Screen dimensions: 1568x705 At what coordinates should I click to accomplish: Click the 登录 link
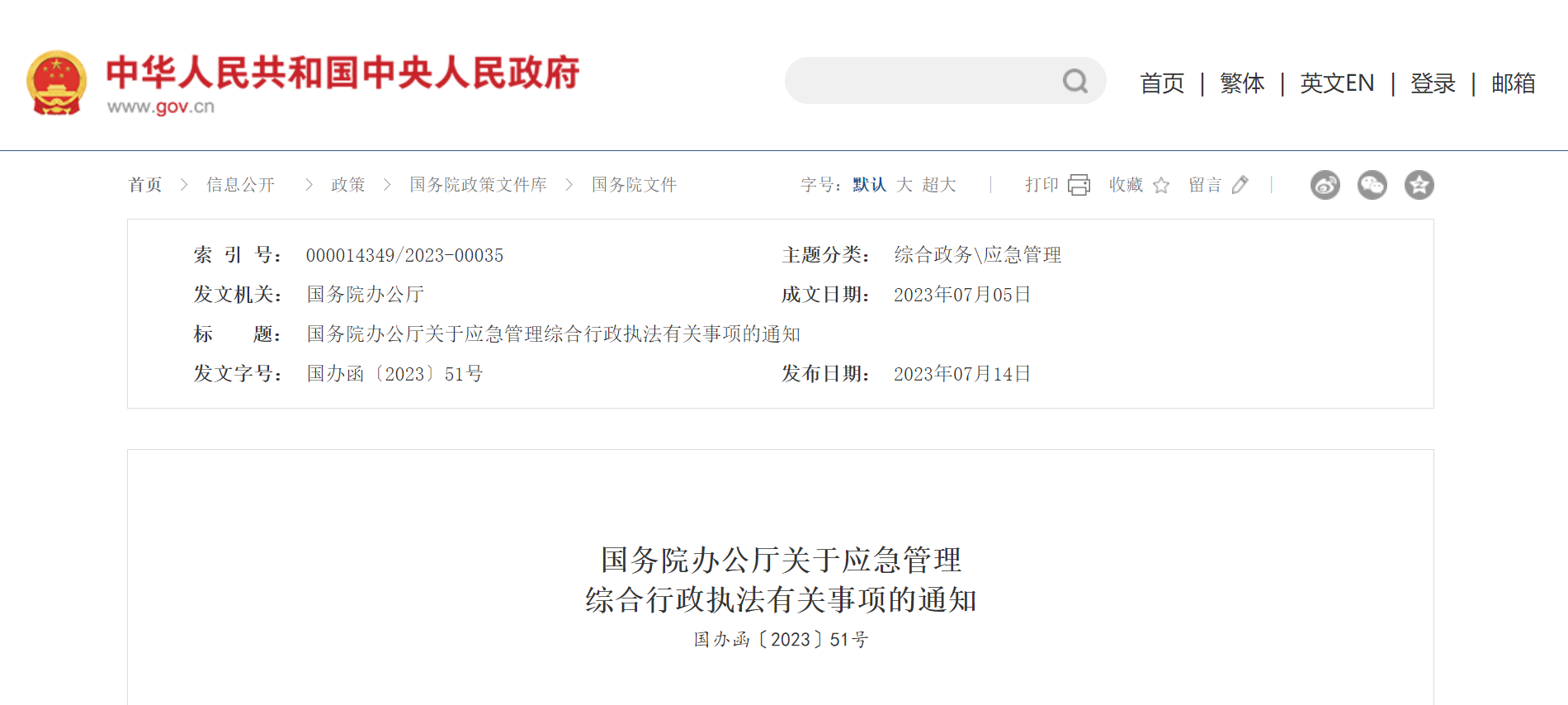(x=1433, y=83)
